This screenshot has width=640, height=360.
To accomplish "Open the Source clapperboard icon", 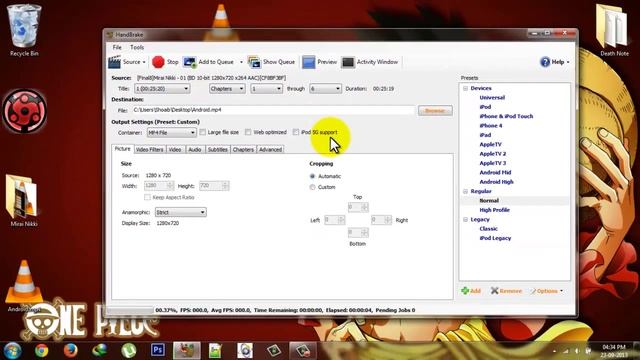I will [115, 62].
